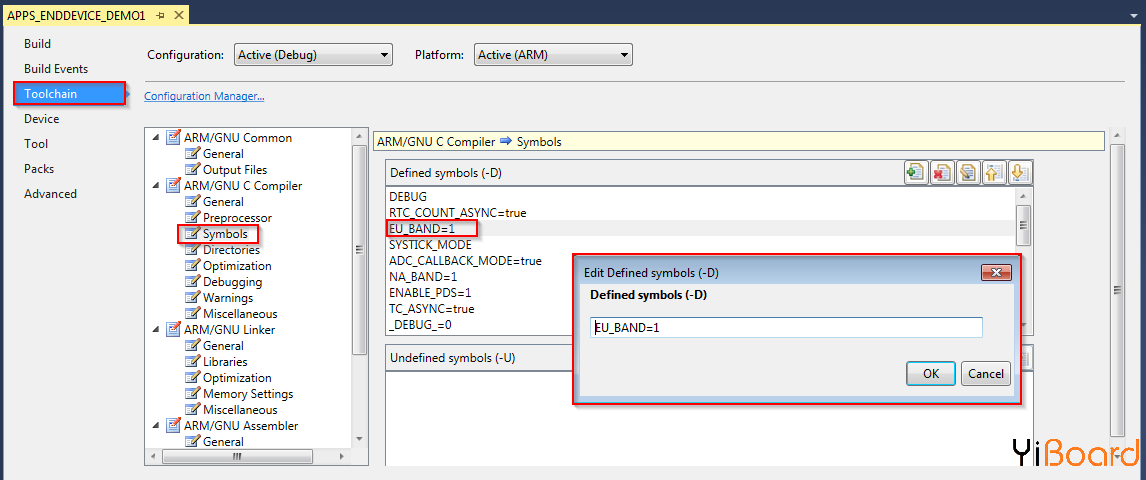This screenshot has height=480, width=1146.
Task: Click the Delete Item icon with red X
Action: coord(941,173)
